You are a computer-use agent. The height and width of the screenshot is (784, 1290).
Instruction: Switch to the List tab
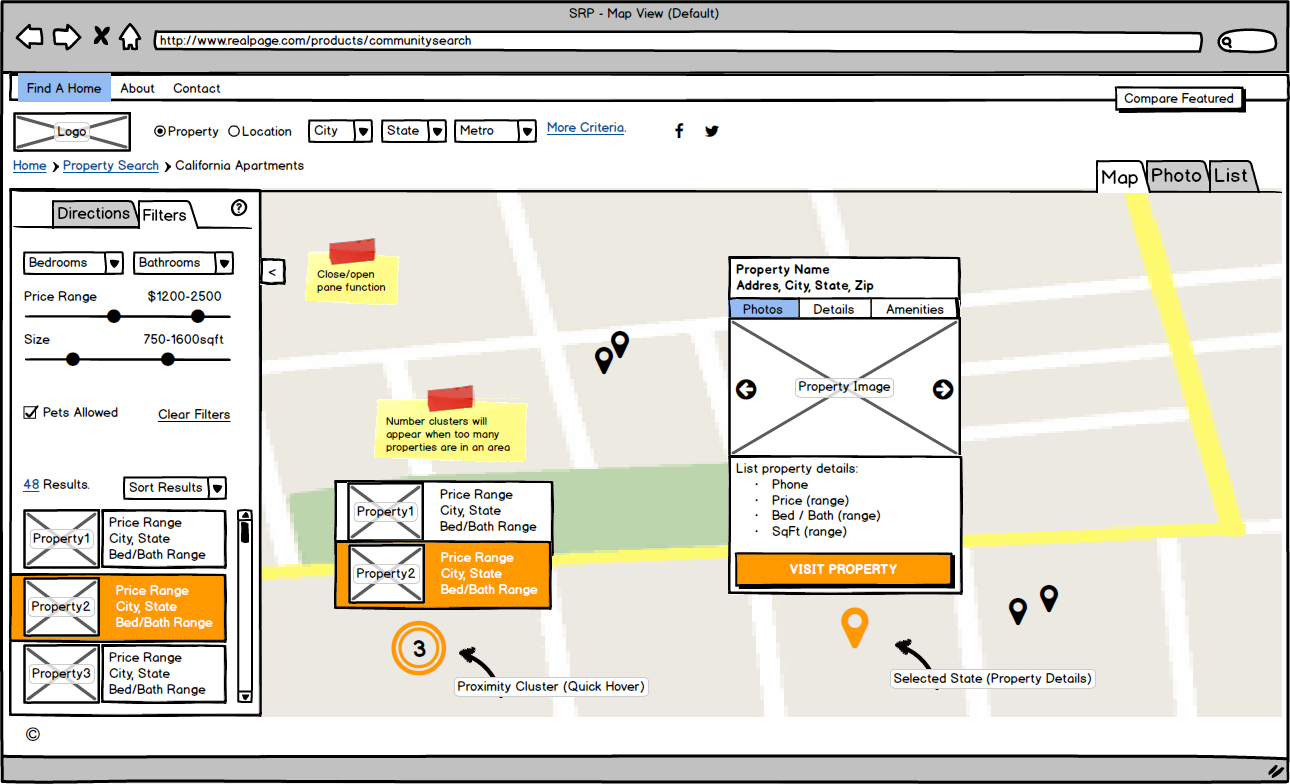(1232, 175)
